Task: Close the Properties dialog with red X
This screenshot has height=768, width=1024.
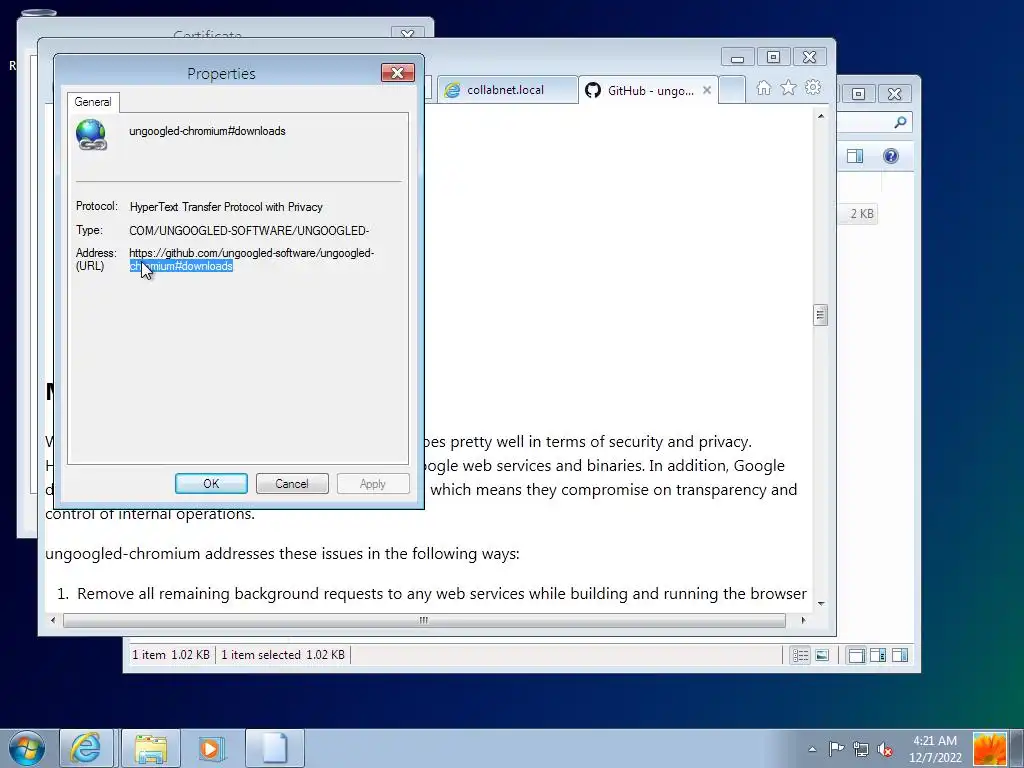Action: pos(398,72)
